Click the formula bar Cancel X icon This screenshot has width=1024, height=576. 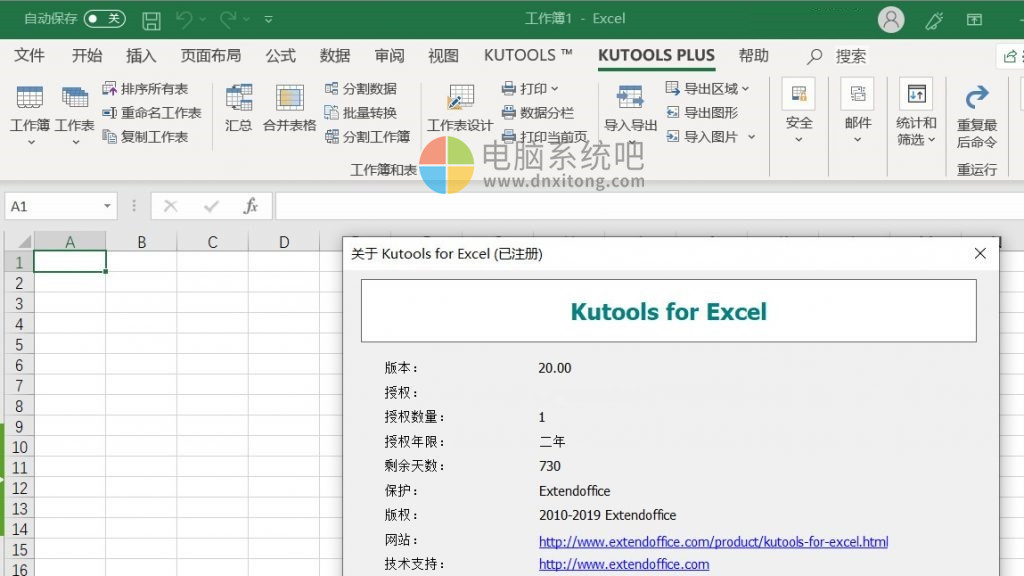[x=170, y=206]
